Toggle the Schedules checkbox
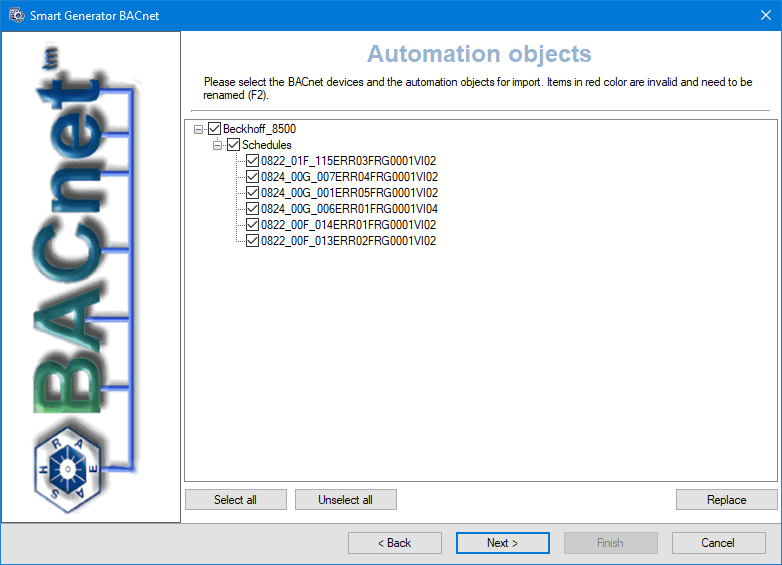 click(x=234, y=145)
